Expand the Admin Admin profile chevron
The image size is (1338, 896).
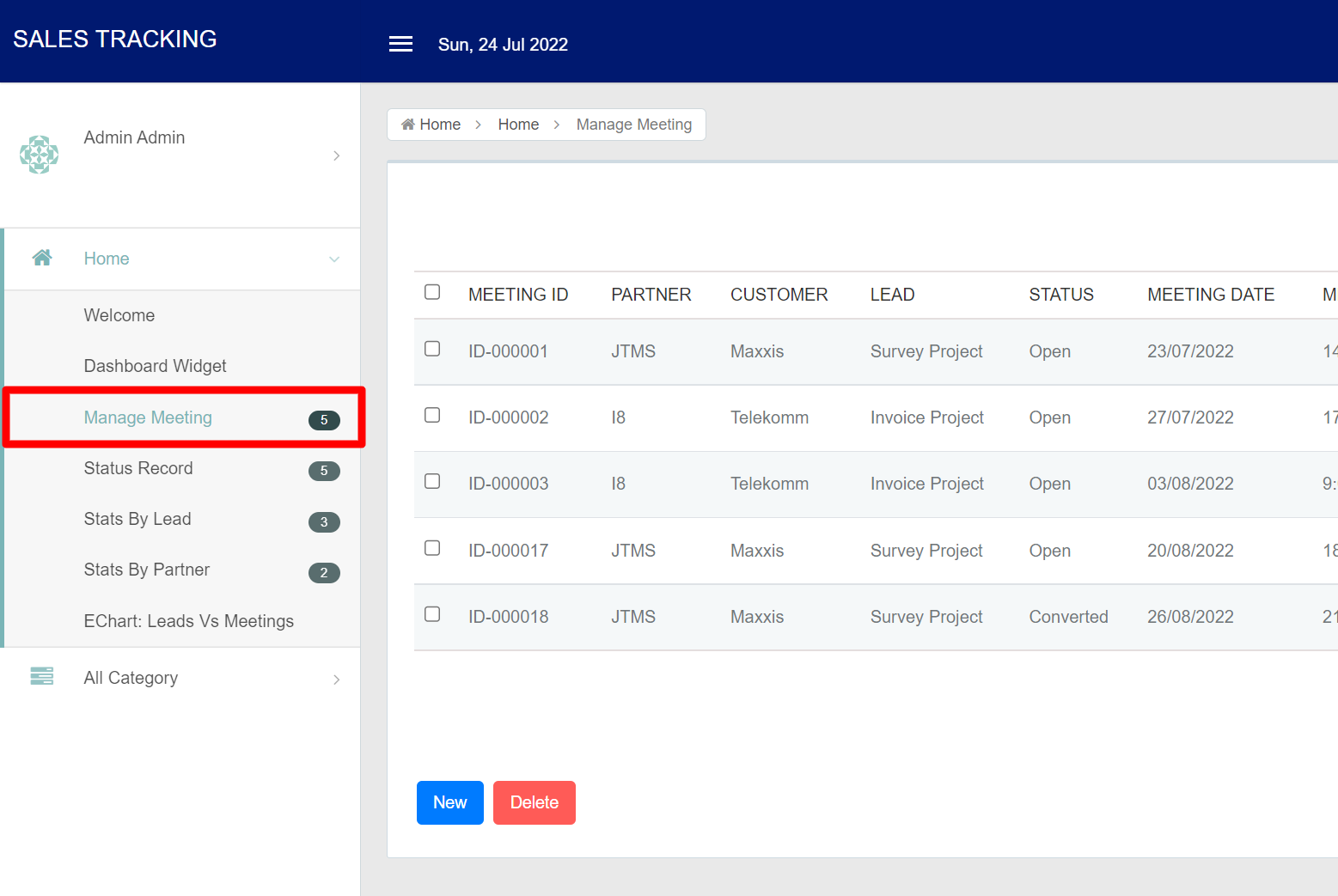point(336,155)
